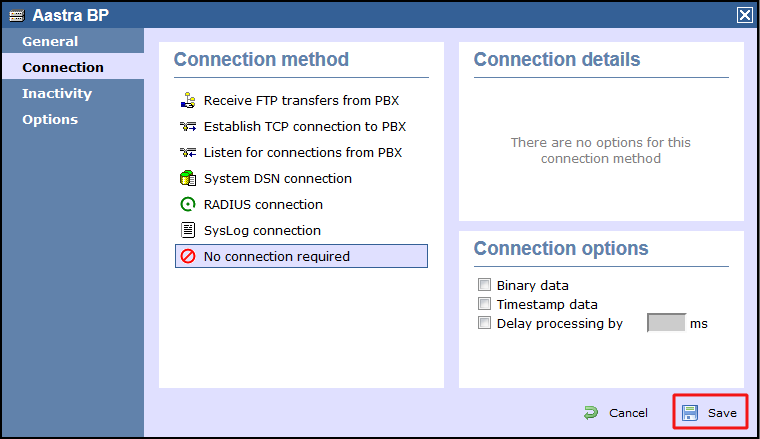This screenshot has height=439, width=760.
Task: Click the Cancel button text
Action: pos(628,413)
